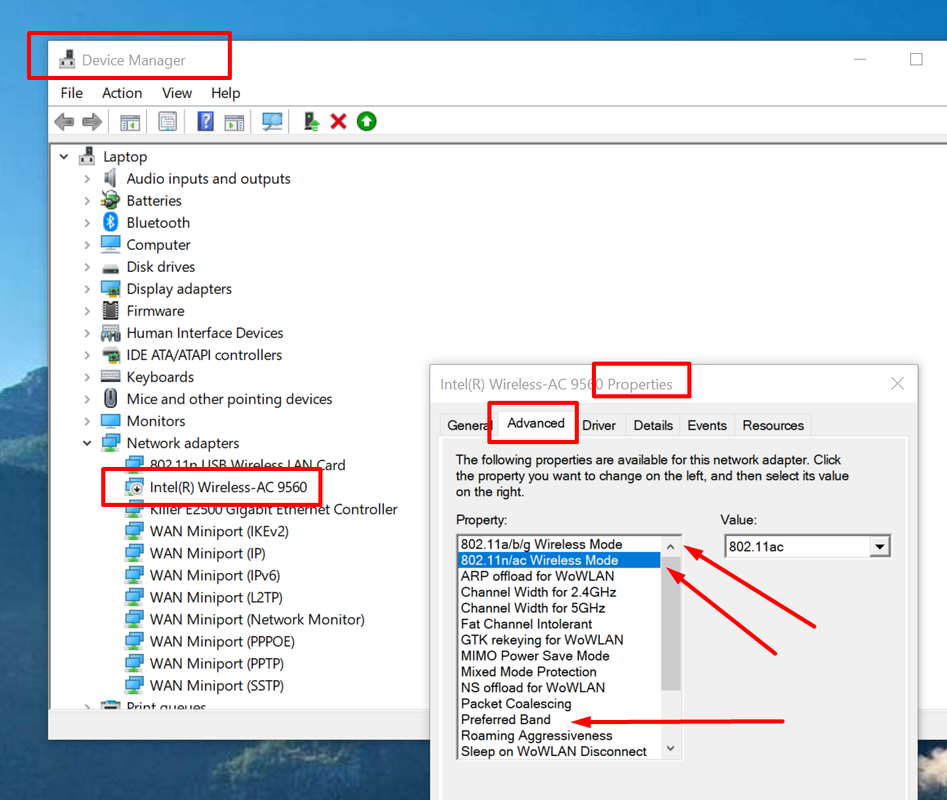The height and width of the screenshot is (800, 947).
Task: Close the Wireless-AC 9560 Properties dialog
Action: pos(897,383)
